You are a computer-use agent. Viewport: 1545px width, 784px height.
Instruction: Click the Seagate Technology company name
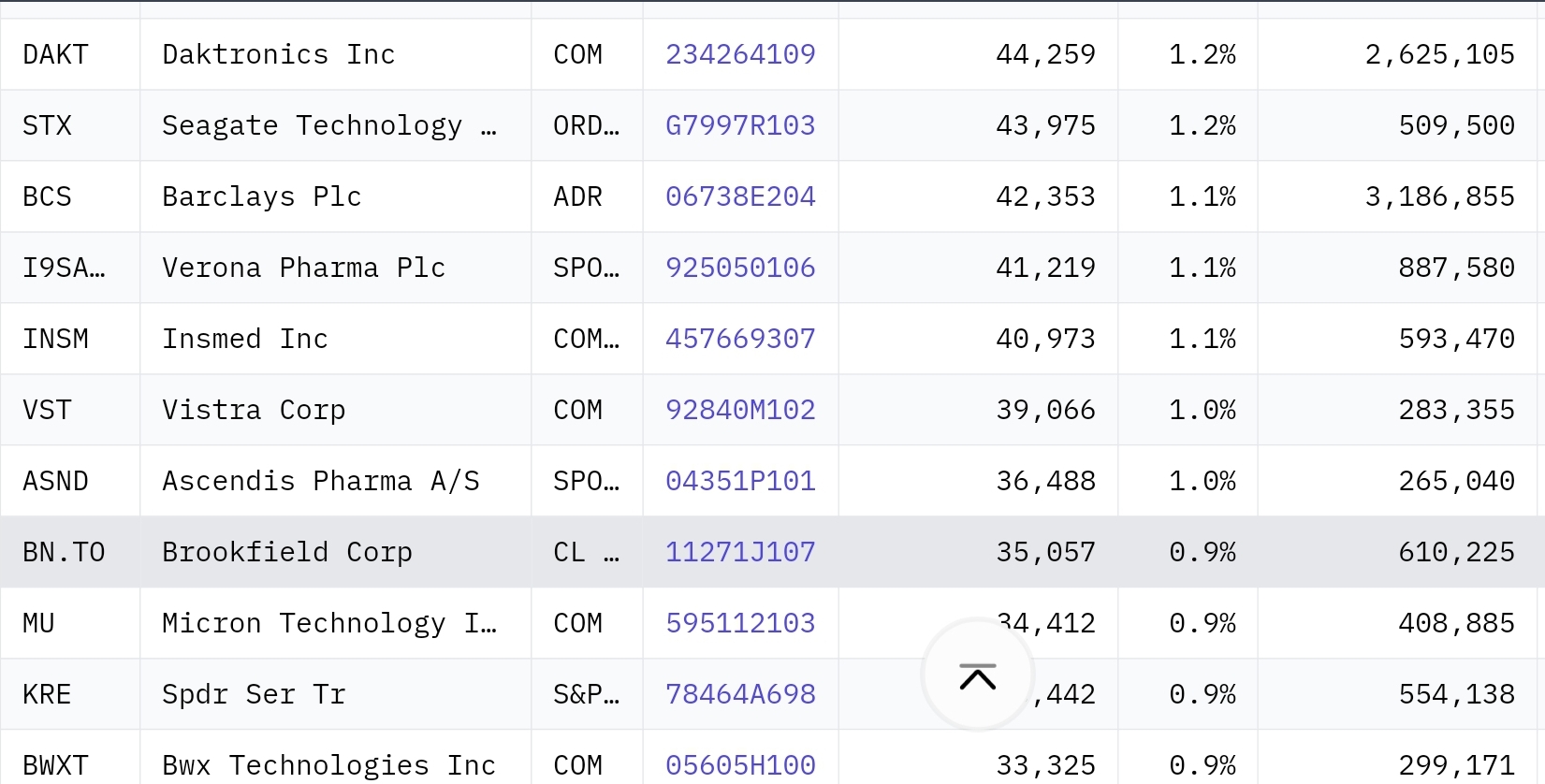(x=329, y=125)
